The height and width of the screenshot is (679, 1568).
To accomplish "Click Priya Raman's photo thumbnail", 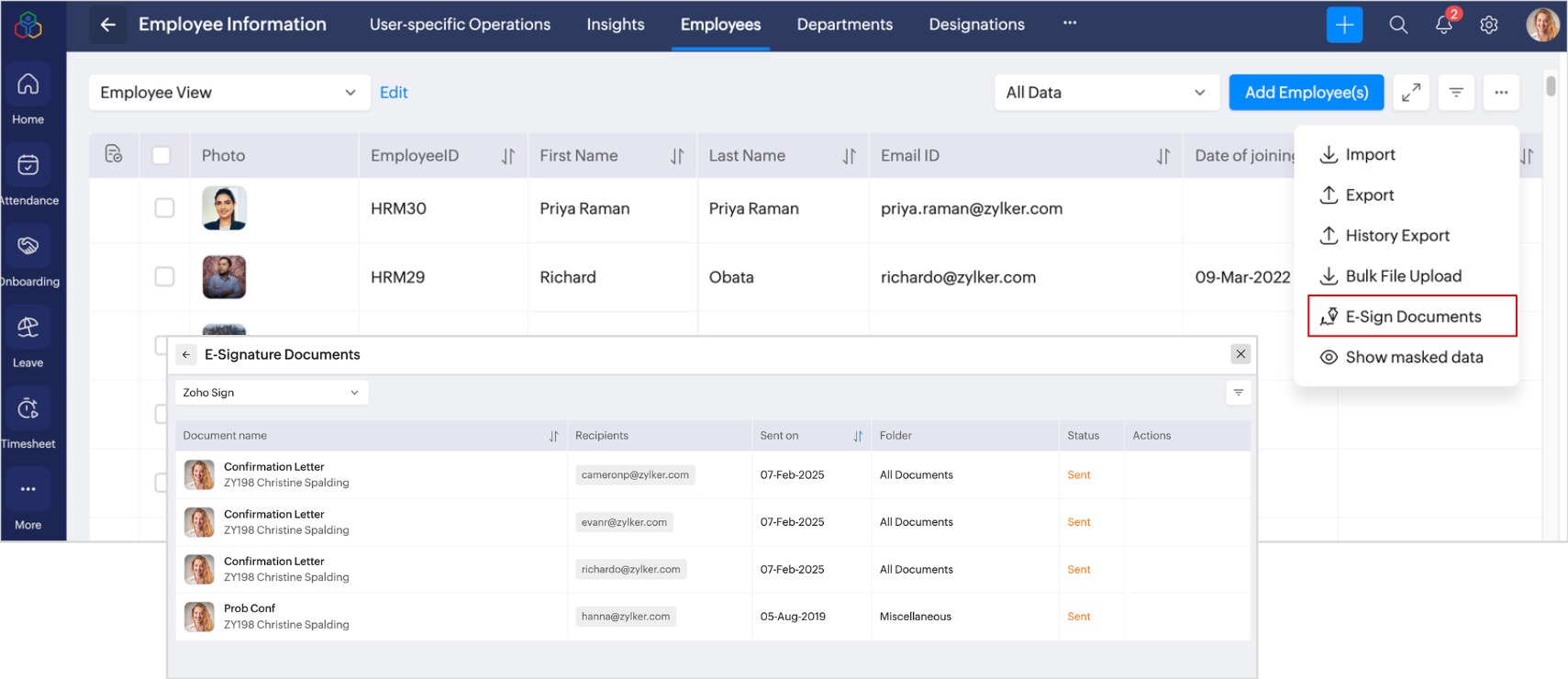I will pyautogui.click(x=224, y=208).
